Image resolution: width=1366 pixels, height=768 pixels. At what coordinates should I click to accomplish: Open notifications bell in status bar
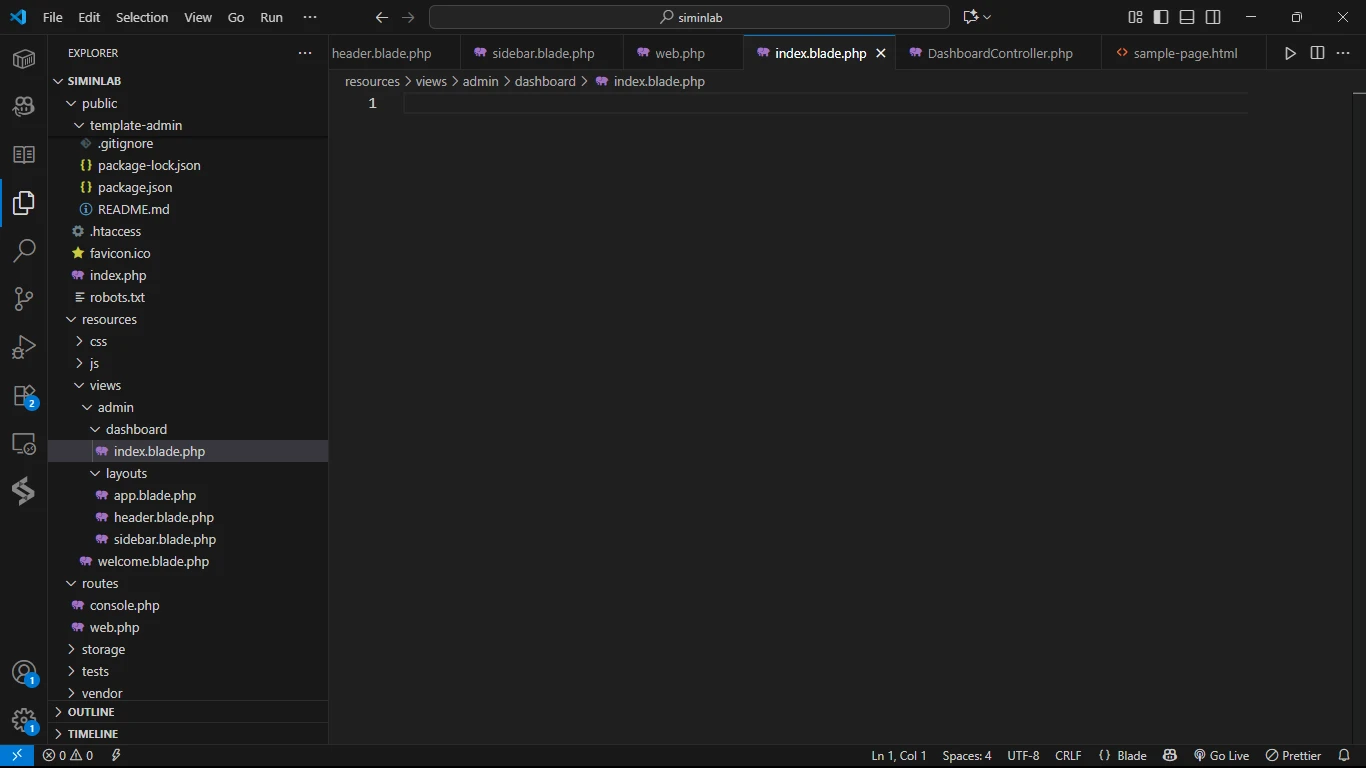point(1344,756)
